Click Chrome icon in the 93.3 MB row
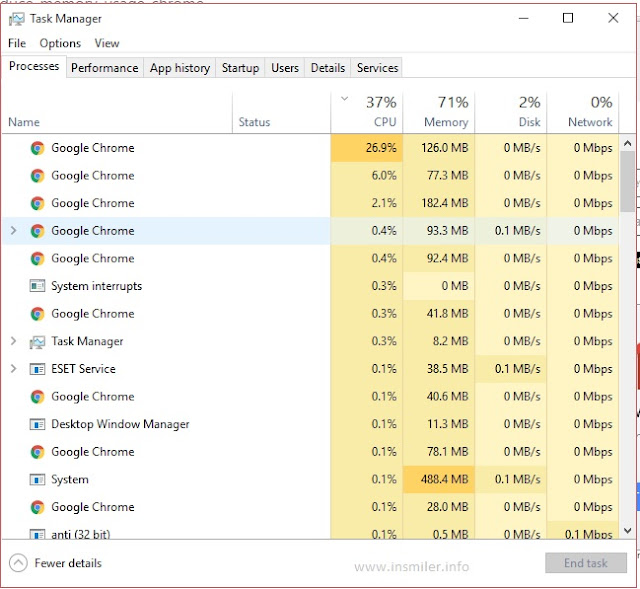 37,231
